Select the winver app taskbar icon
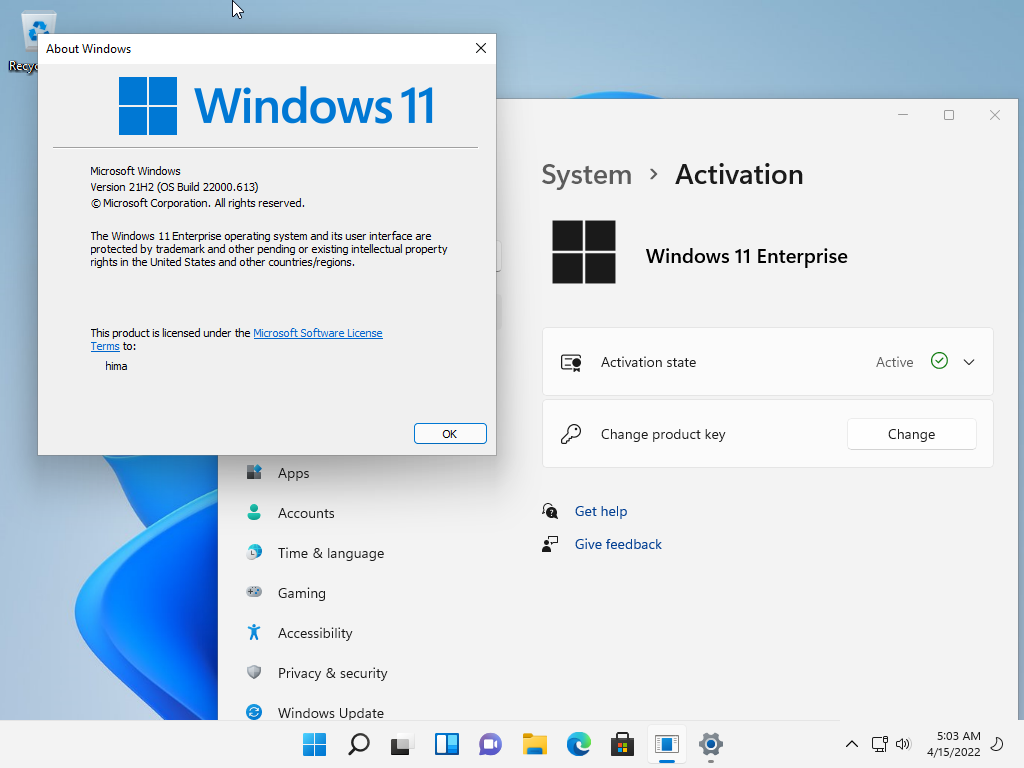1024x768 pixels. (x=667, y=744)
